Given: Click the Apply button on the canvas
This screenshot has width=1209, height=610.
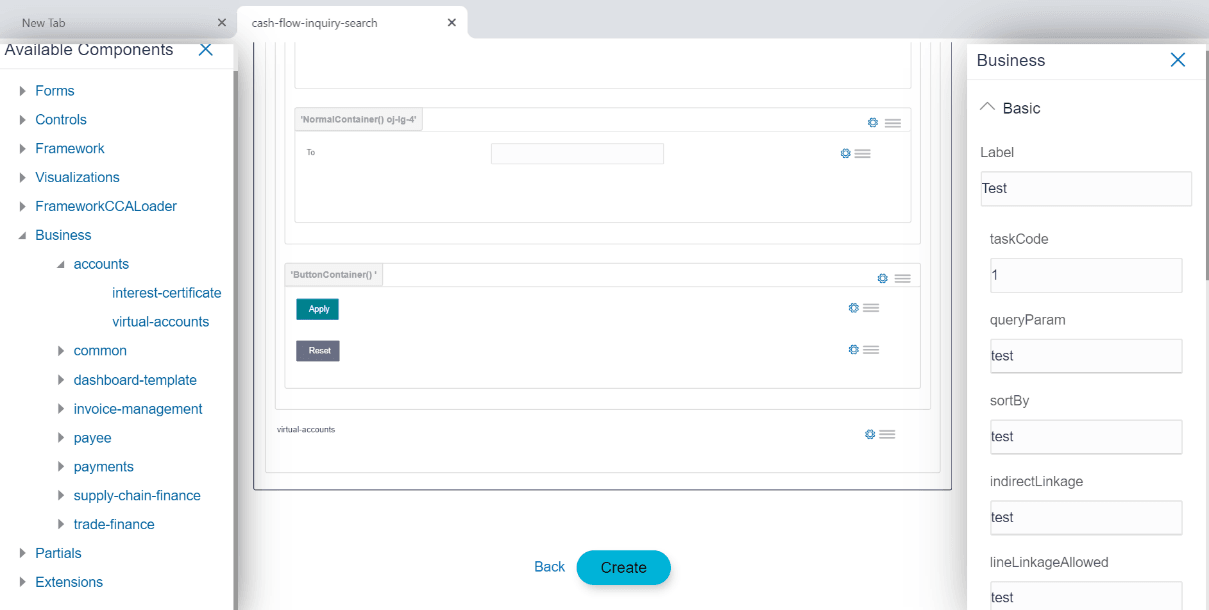Looking at the screenshot, I should [x=318, y=309].
